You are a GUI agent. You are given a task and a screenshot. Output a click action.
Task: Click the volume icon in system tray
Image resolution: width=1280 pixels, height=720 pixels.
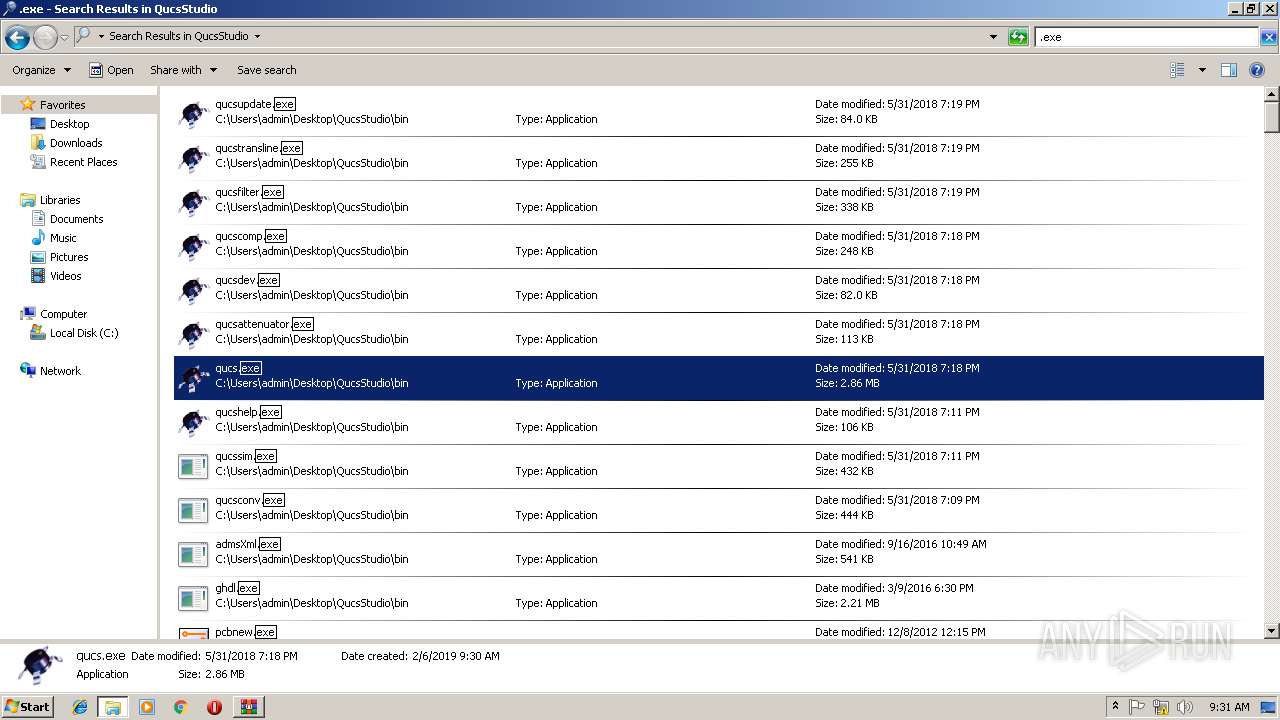click(x=1184, y=707)
